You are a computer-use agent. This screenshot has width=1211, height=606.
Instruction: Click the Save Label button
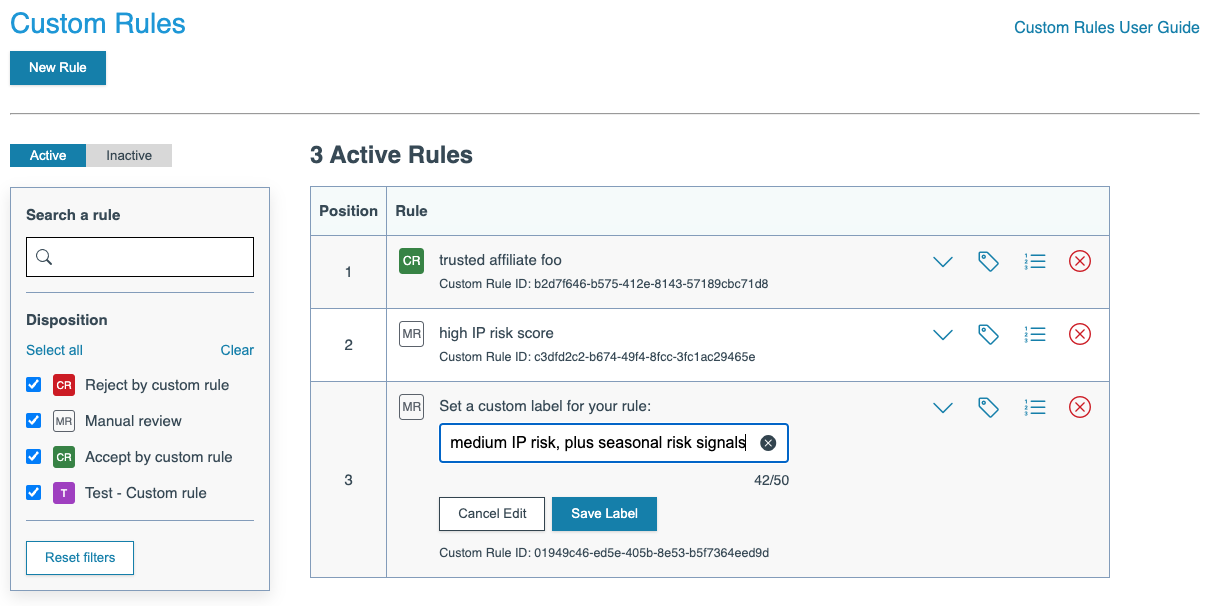pyautogui.click(x=604, y=514)
